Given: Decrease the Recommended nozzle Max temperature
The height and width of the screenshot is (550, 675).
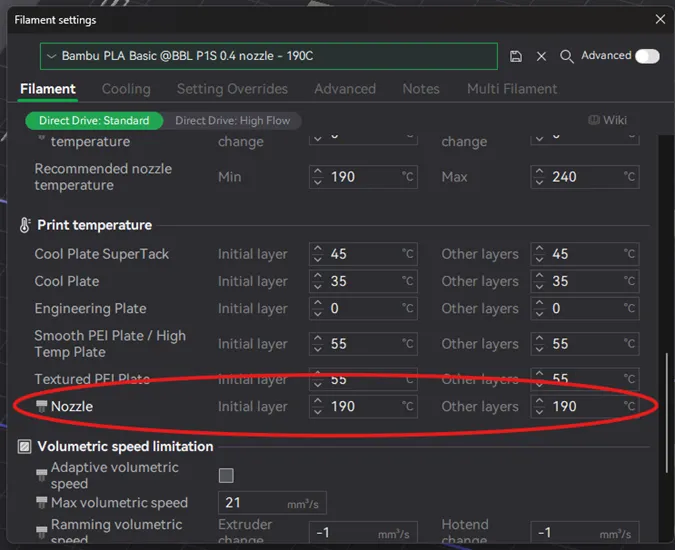Looking at the screenshot, I should (539, 182).
